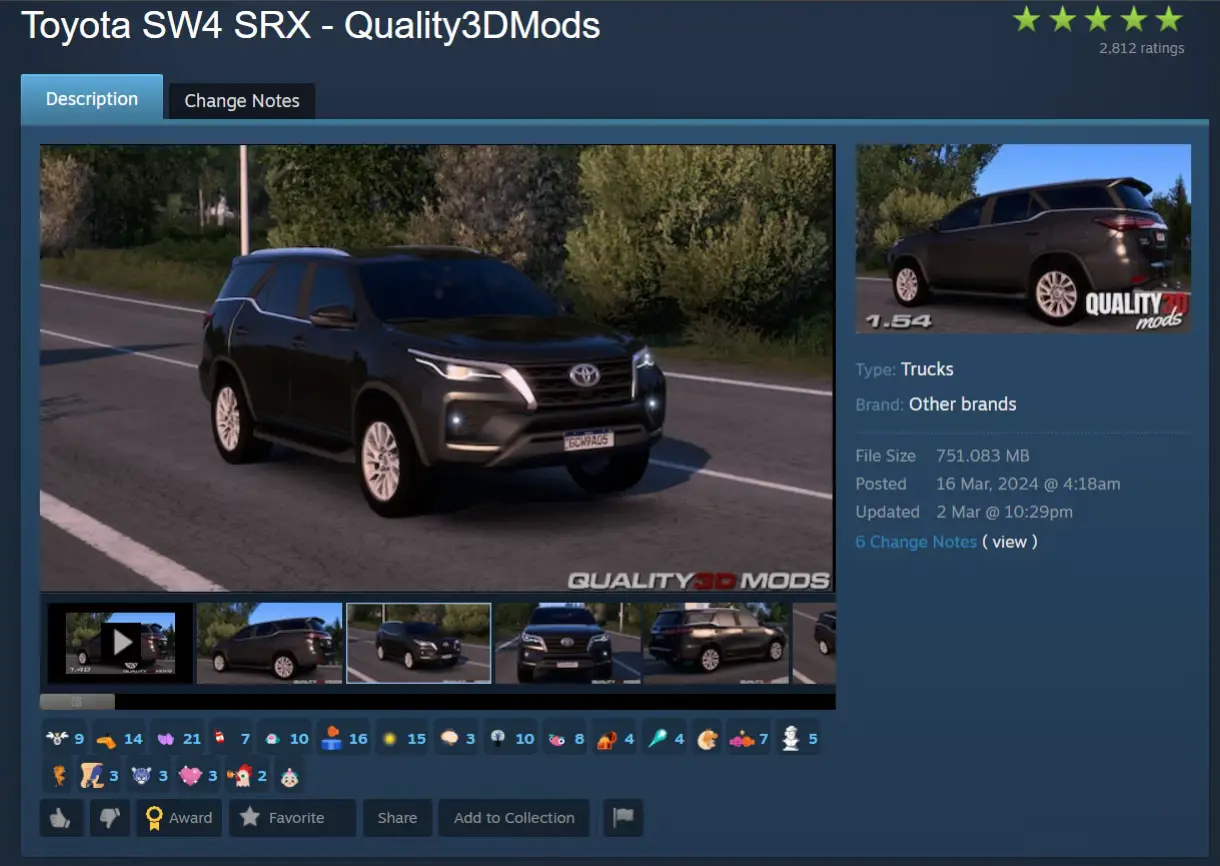Switch to the Change Notes tab

tap(242, 101)
